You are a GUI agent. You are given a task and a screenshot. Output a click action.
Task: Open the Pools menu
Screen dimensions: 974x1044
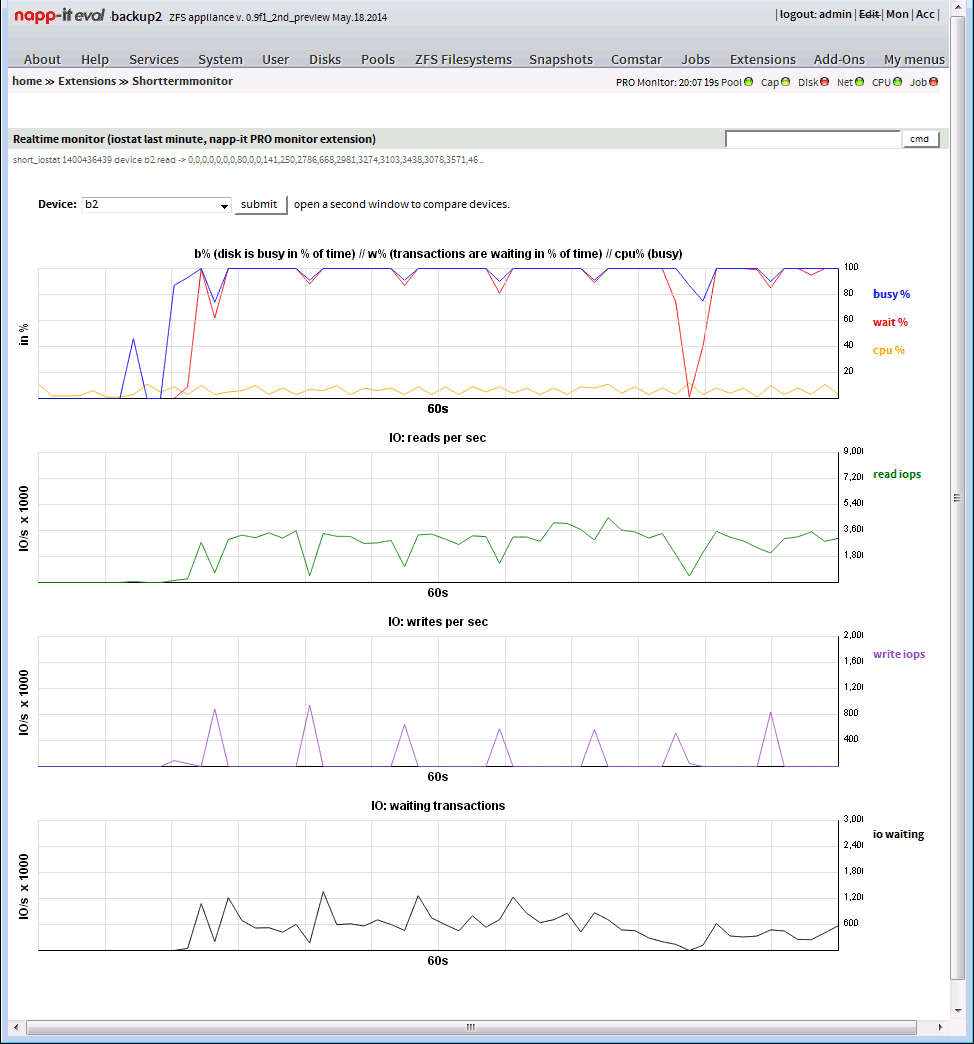[378, 59]
